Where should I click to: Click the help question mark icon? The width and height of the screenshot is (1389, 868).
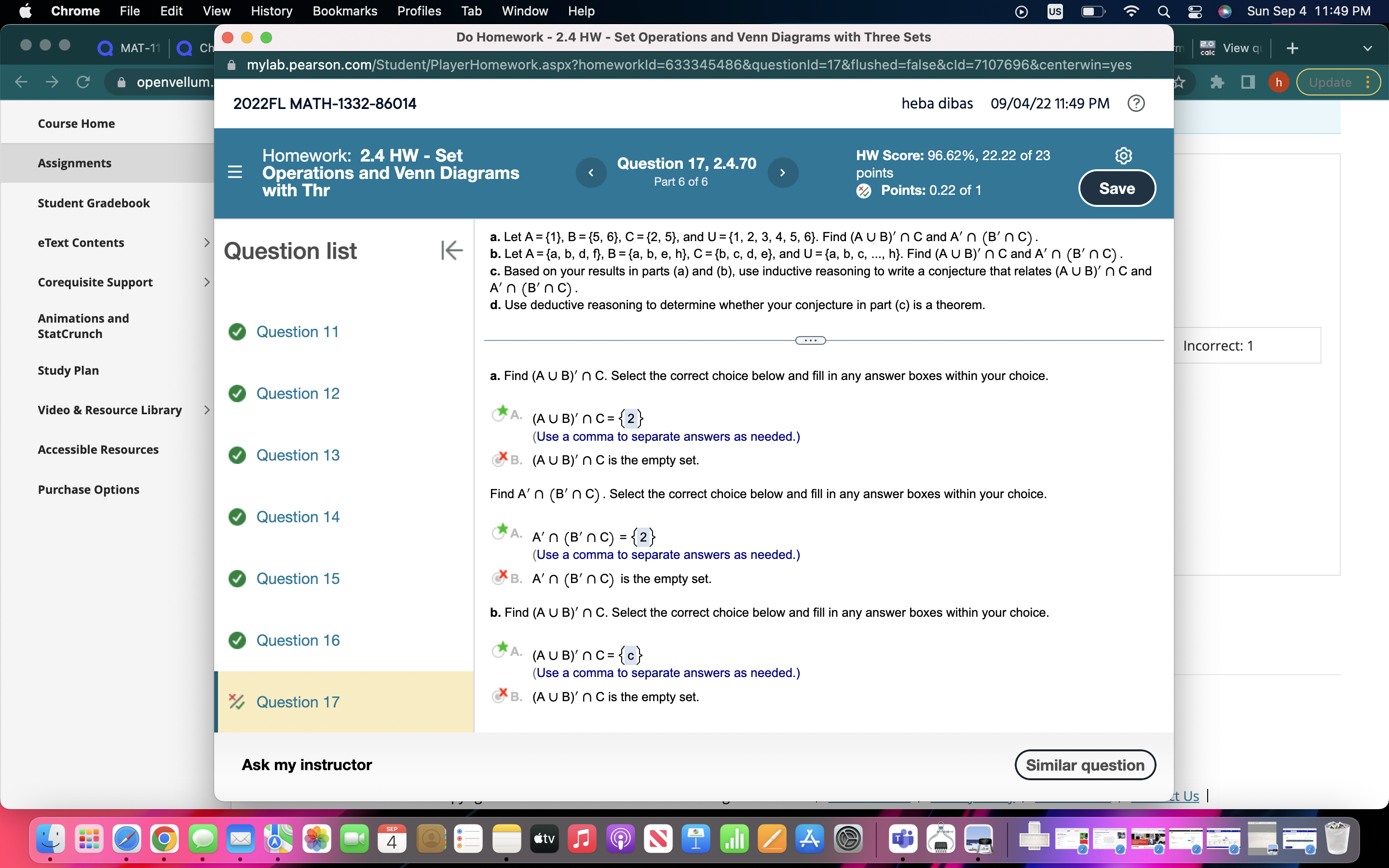tap(1136, 103)
